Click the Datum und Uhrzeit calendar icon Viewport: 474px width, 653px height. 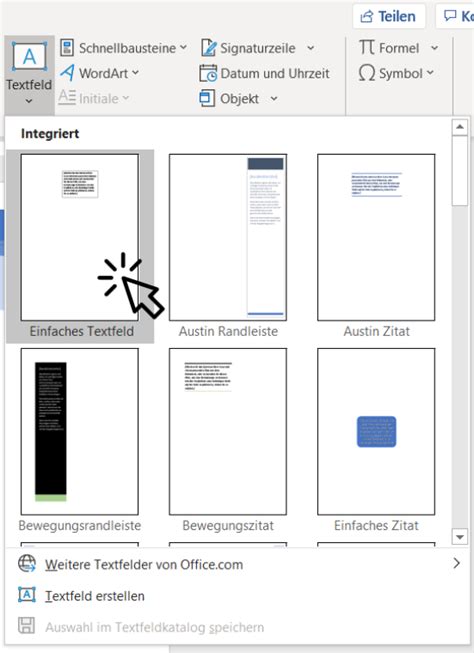click(x=208, y=73)
